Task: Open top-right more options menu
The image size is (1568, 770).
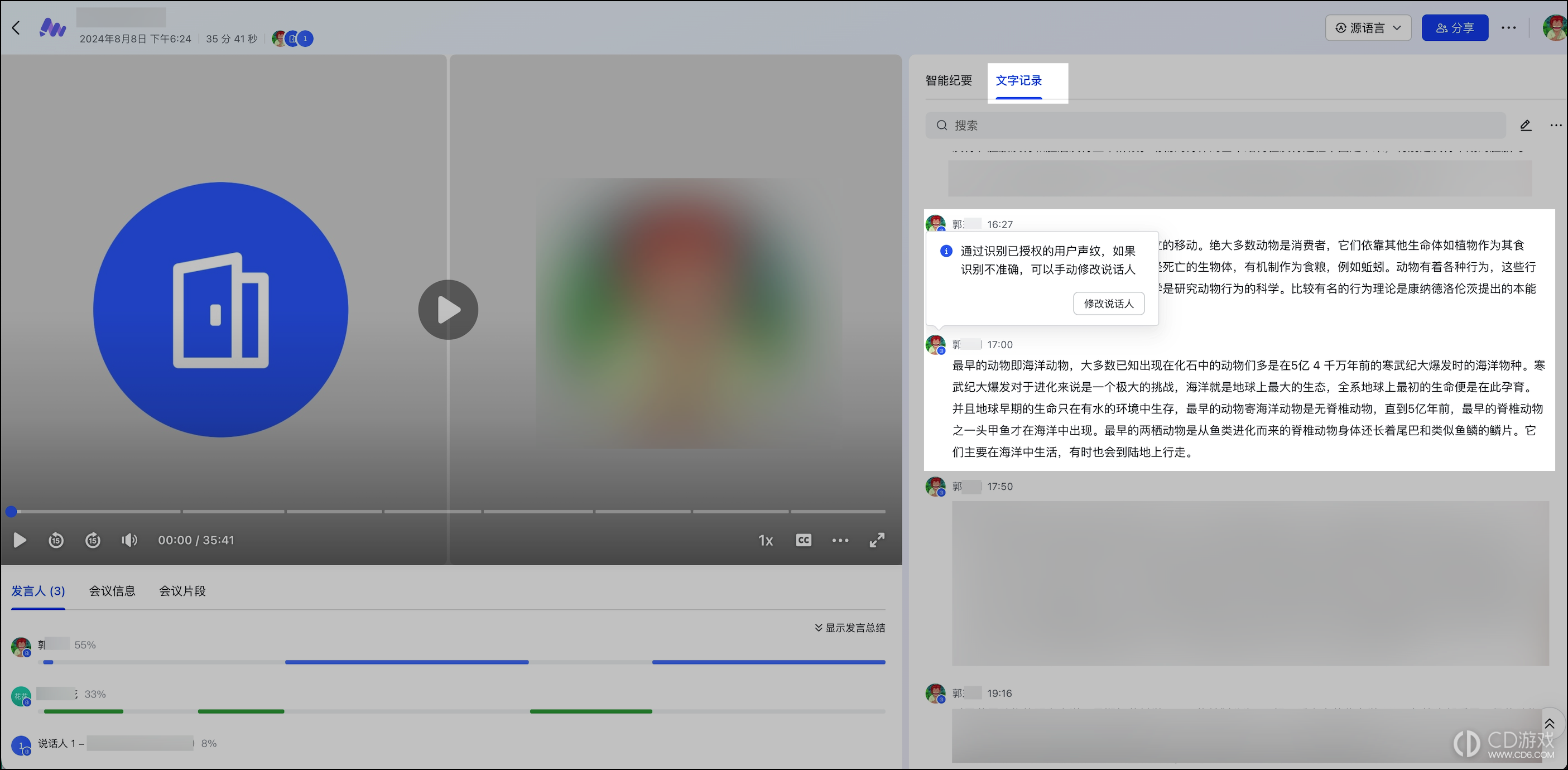Action: [x=1508, y=27]
